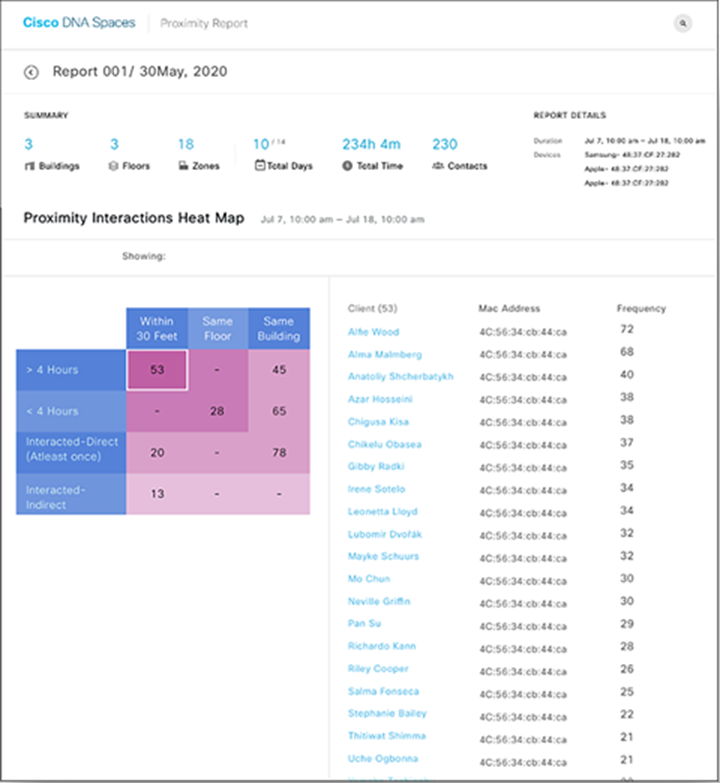The height and width of the screenshot is (783, 720).
Task: Select the 28 Same Floor cell
Action: tap(217, 411)
